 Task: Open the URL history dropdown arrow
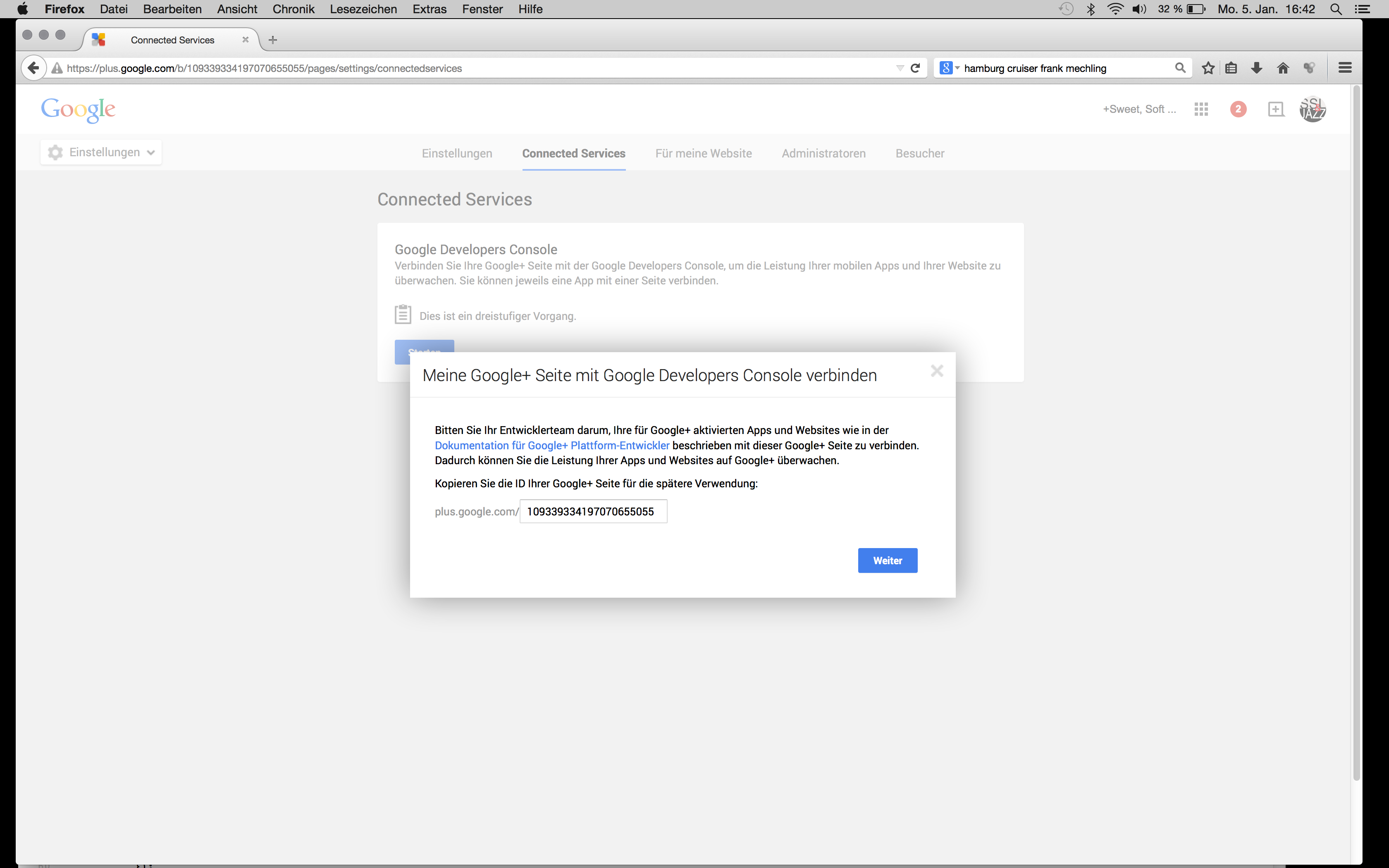(900, 68)
